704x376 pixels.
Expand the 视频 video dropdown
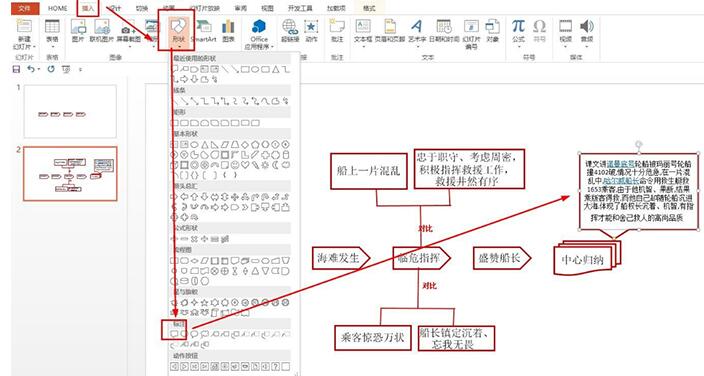(x=566, y=46)
